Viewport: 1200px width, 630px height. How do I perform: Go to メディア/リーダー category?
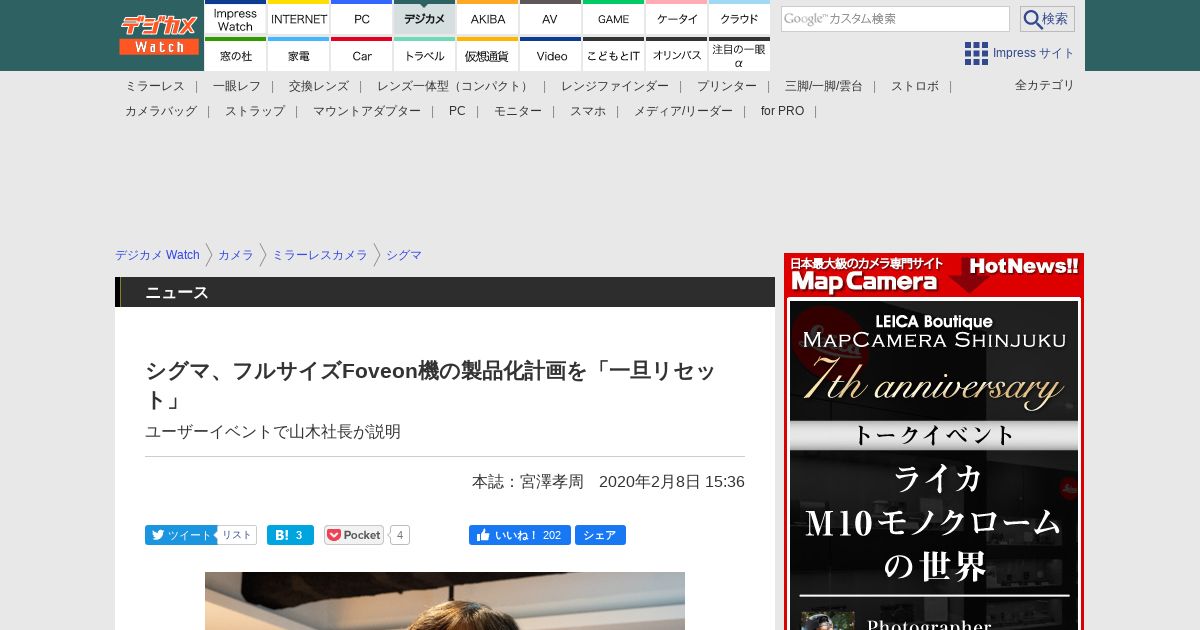[683, 111]
